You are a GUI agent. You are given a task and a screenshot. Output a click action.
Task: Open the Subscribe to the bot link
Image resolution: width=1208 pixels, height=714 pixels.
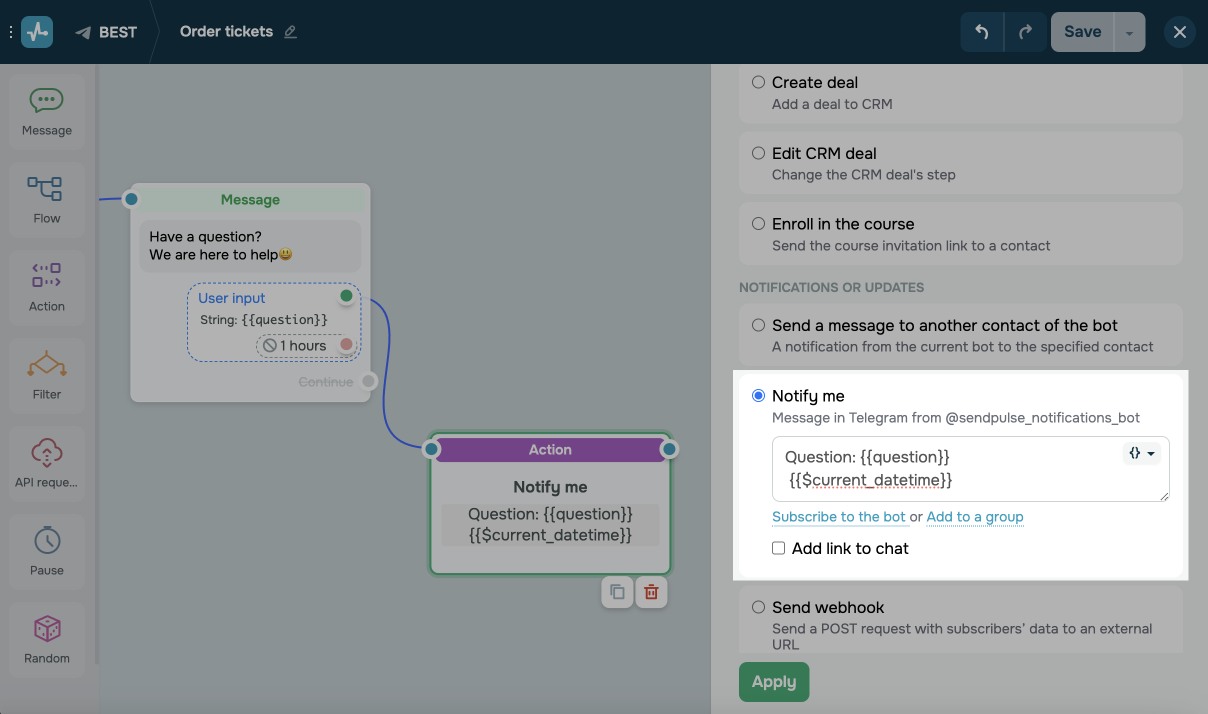(839, 517)
